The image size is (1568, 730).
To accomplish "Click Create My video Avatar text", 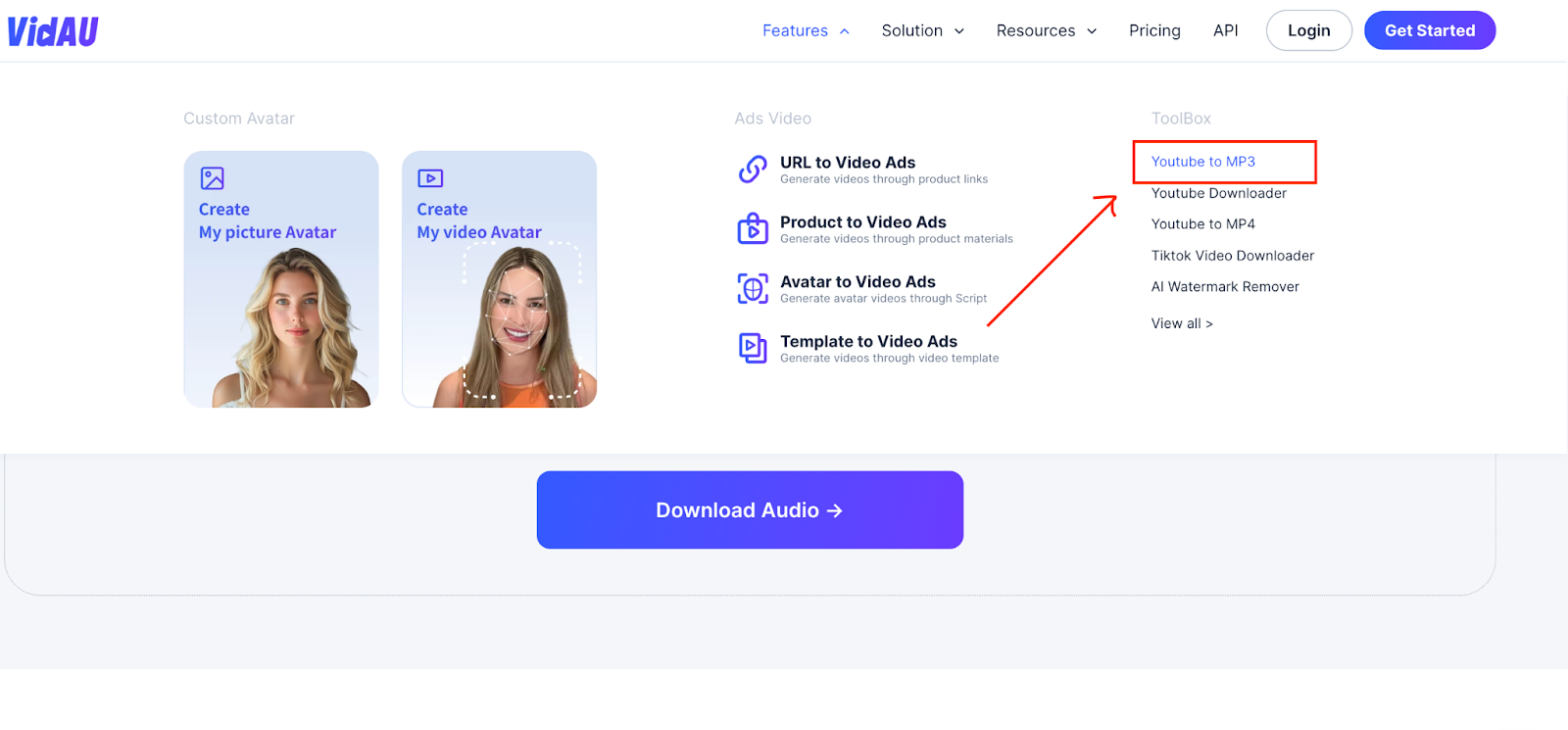I will (x=479, y=220).
